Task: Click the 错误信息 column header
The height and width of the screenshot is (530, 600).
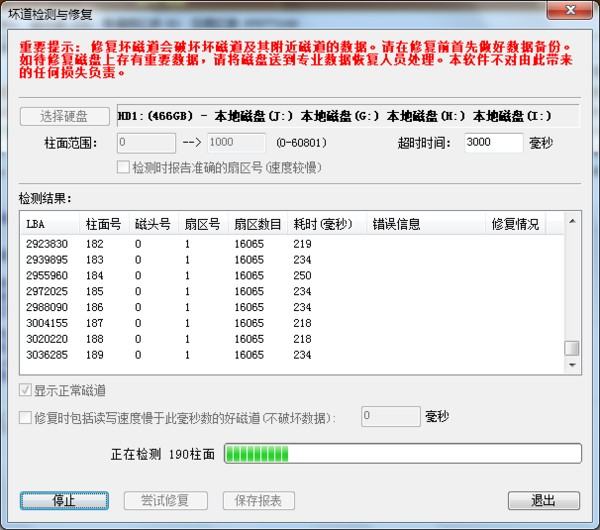Action: pyautogui.click(x=426, y=224)
